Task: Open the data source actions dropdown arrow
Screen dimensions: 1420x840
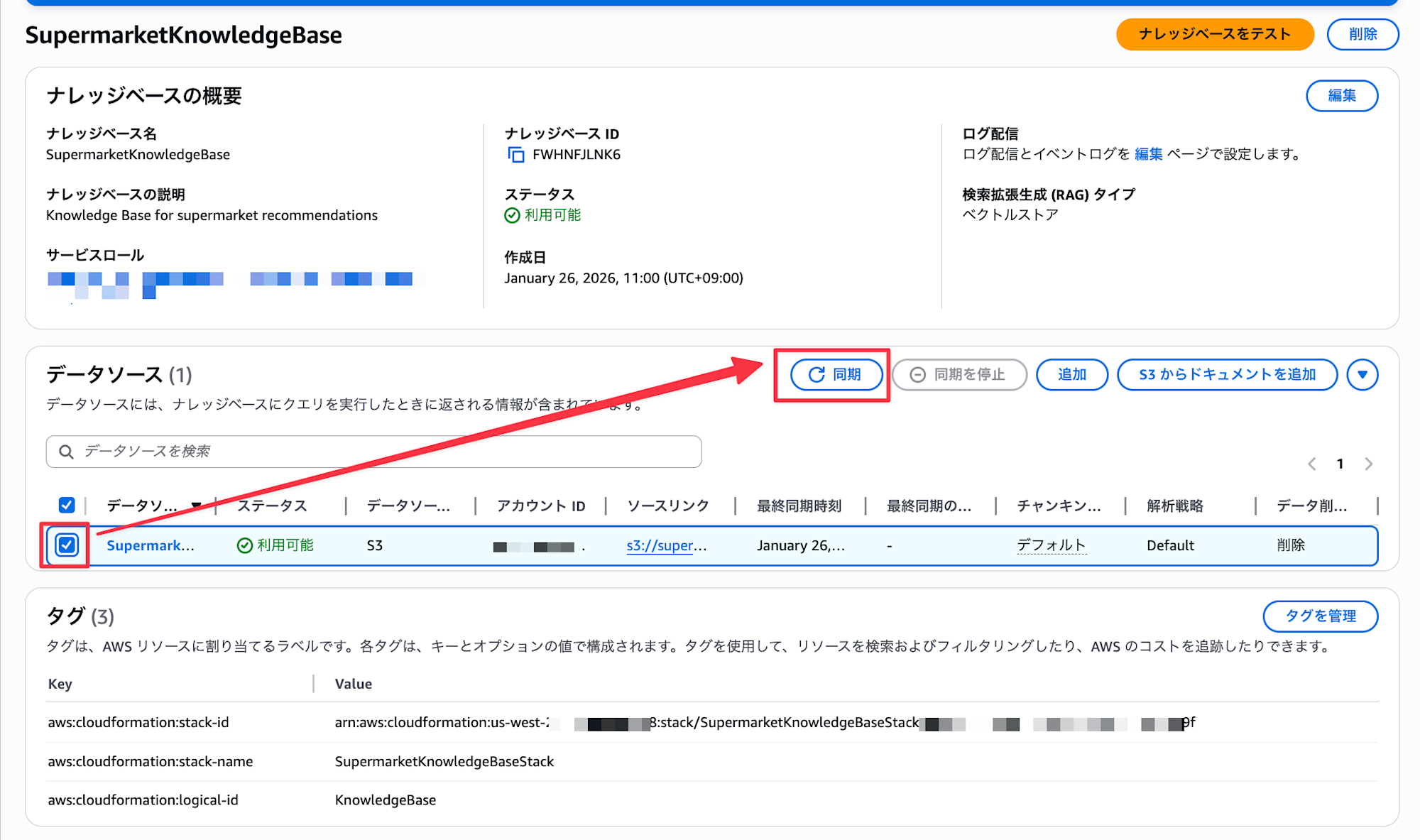Action: tap(1362, 374)
